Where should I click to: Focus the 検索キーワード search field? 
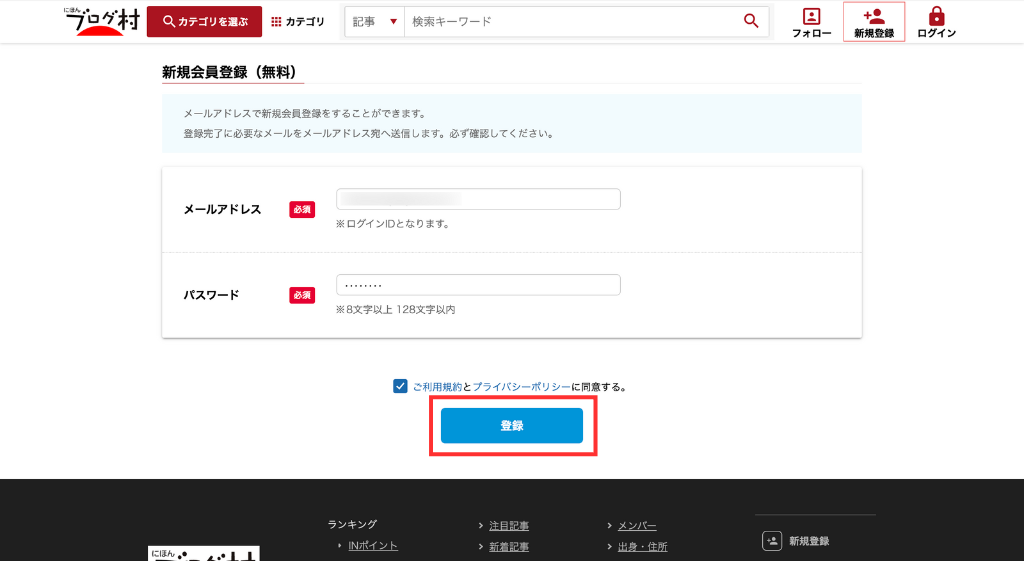[571, 22]
